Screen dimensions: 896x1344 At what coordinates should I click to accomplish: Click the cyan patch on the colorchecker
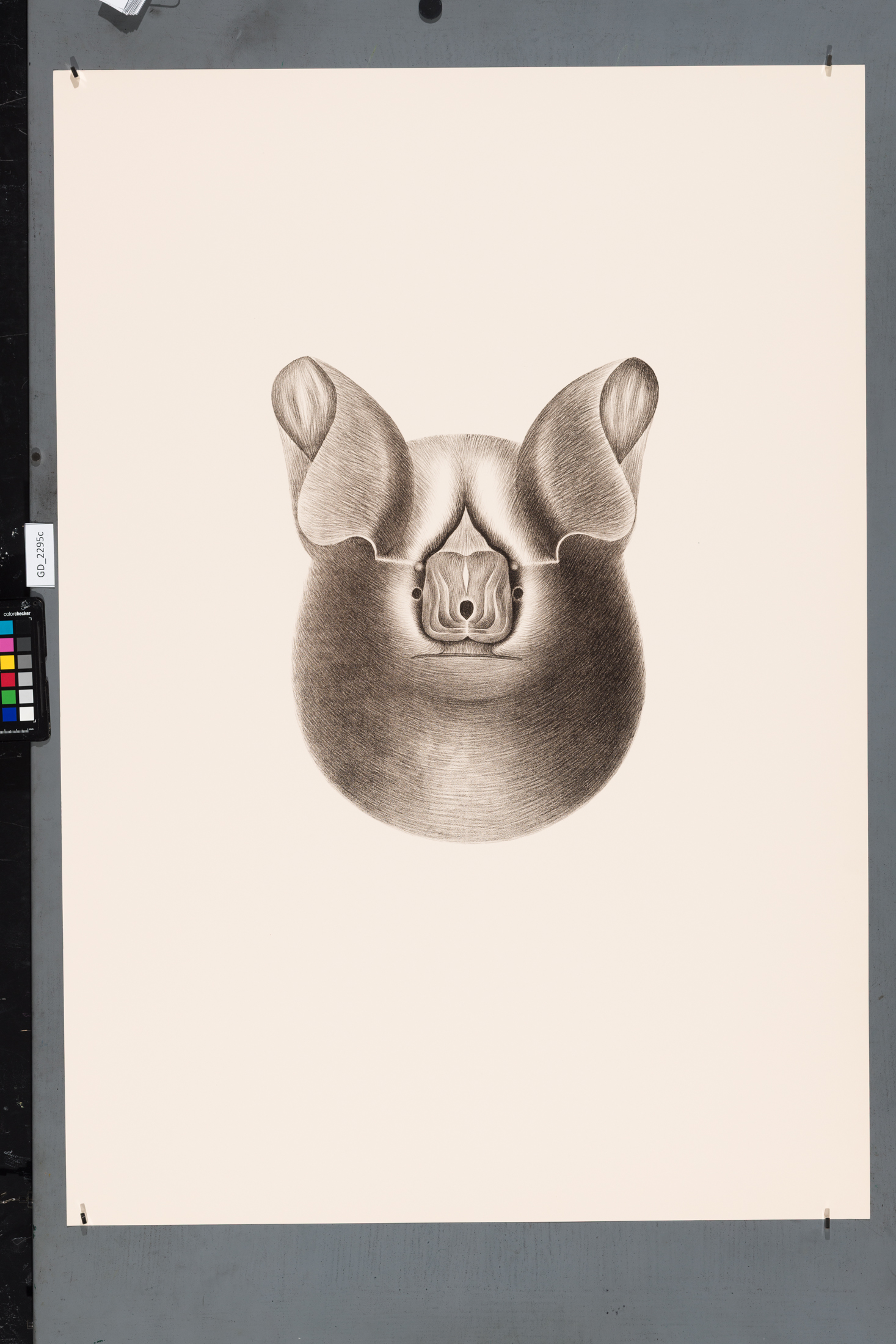pos(7,627)
